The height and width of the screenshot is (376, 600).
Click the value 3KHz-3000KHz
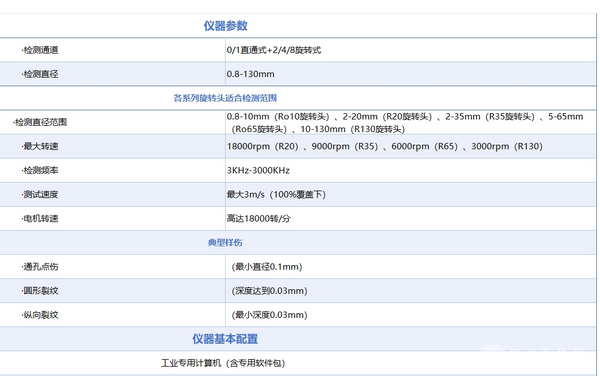click(x=258, y=171)
